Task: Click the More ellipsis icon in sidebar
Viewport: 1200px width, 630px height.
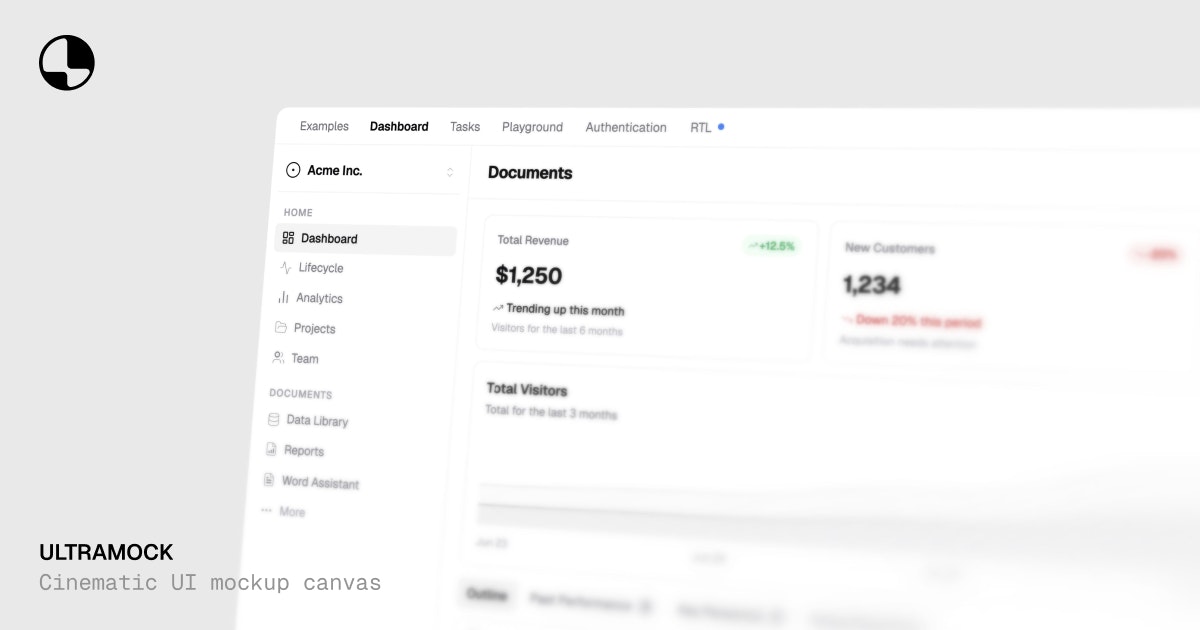Action: coord(264,511)
